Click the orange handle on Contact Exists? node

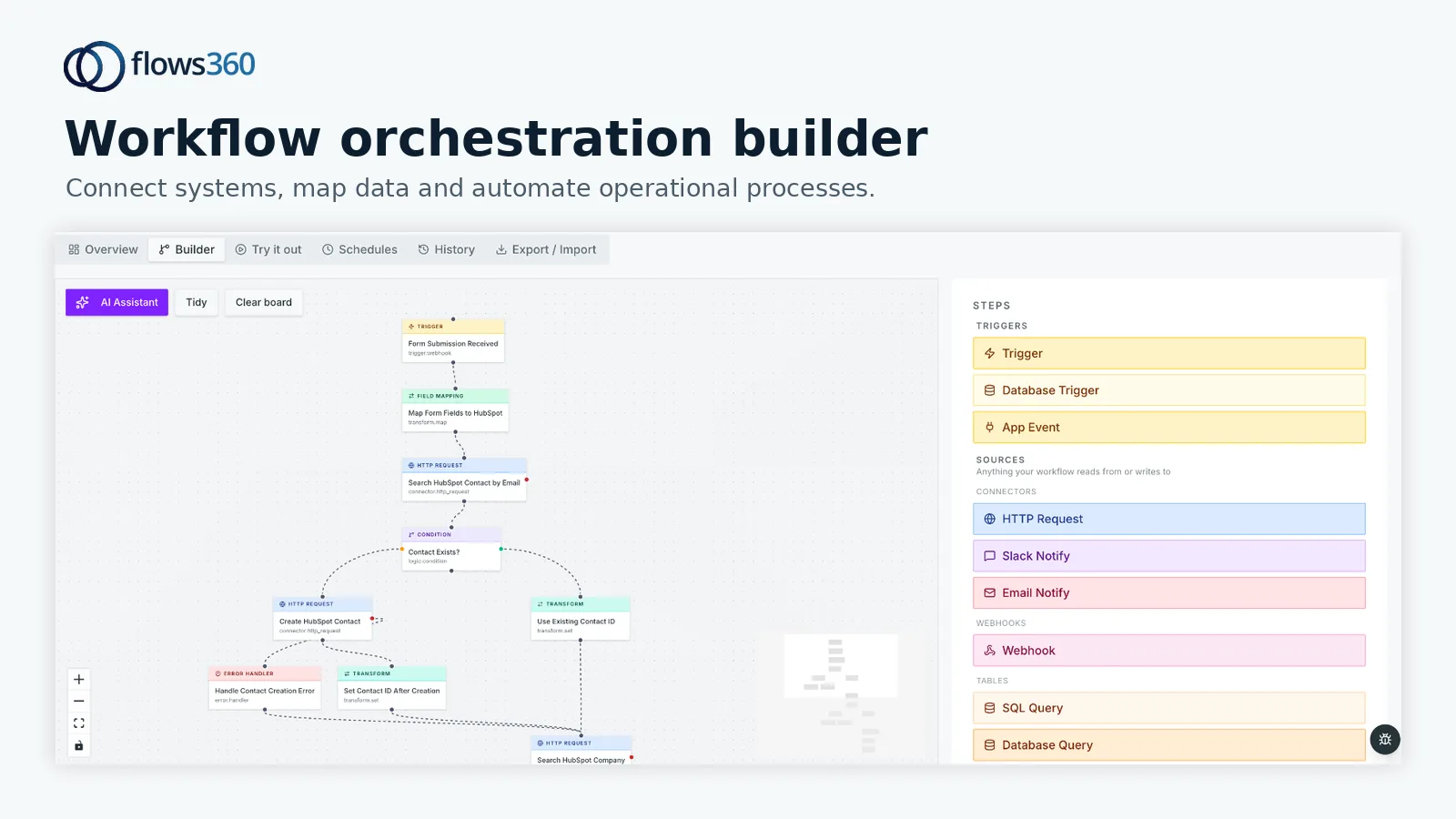tap(402, 549)
